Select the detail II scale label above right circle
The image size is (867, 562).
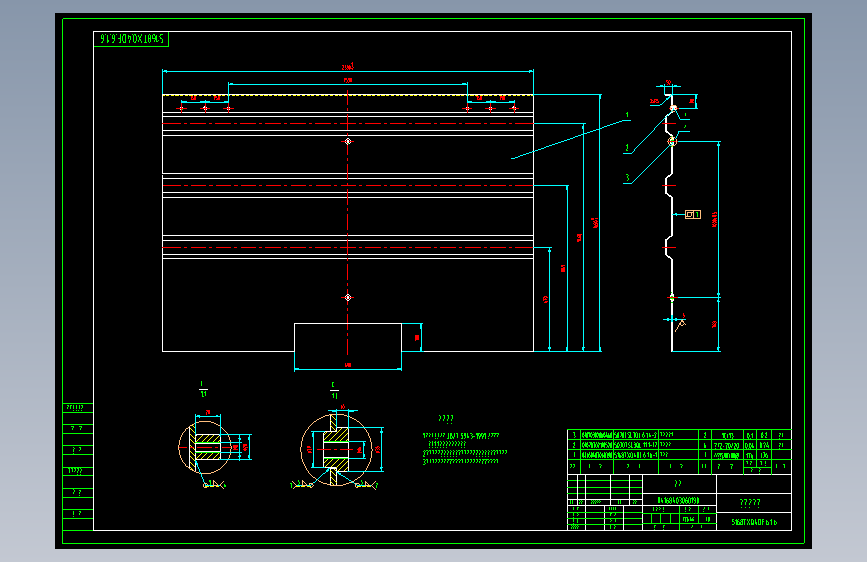[x=334, y=391]
